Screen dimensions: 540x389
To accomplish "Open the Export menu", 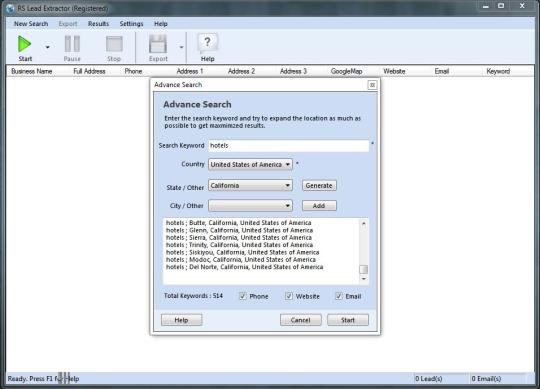I will (x=68, y=24).
